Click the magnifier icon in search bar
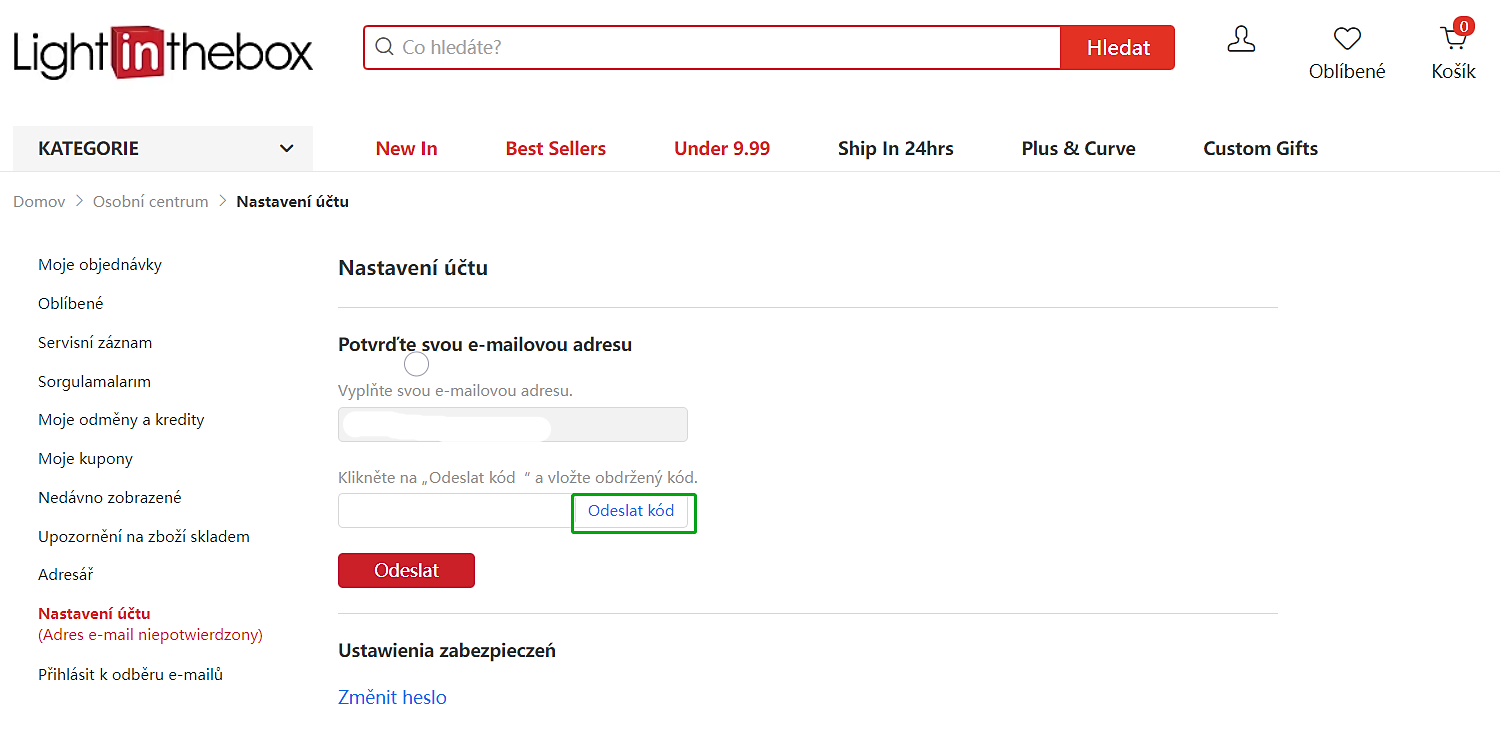The image size is (1500, 729). 383,47
